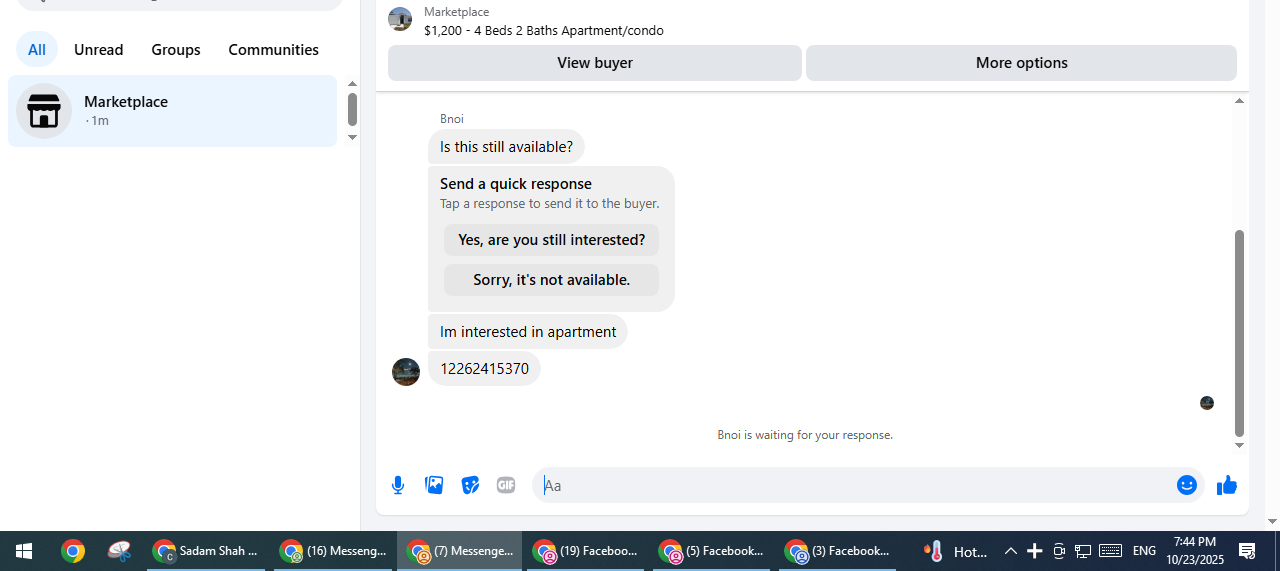Open the Windows Start menu

click(x=24, y=551)
